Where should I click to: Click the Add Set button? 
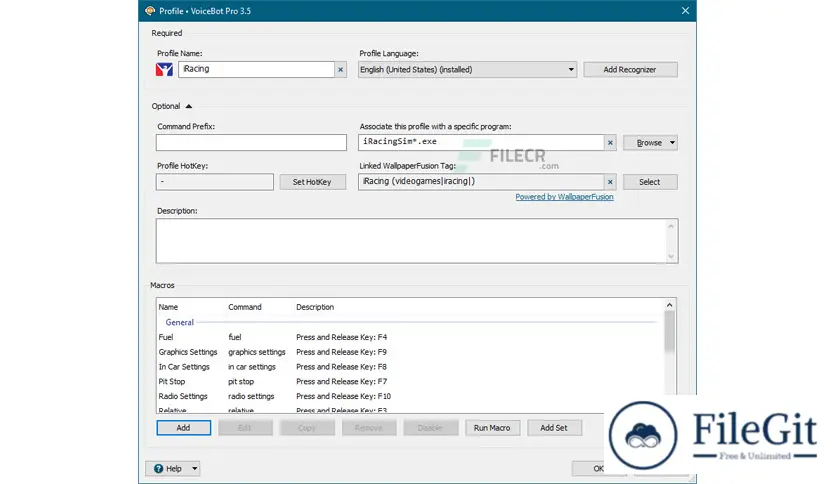[554, 427]
